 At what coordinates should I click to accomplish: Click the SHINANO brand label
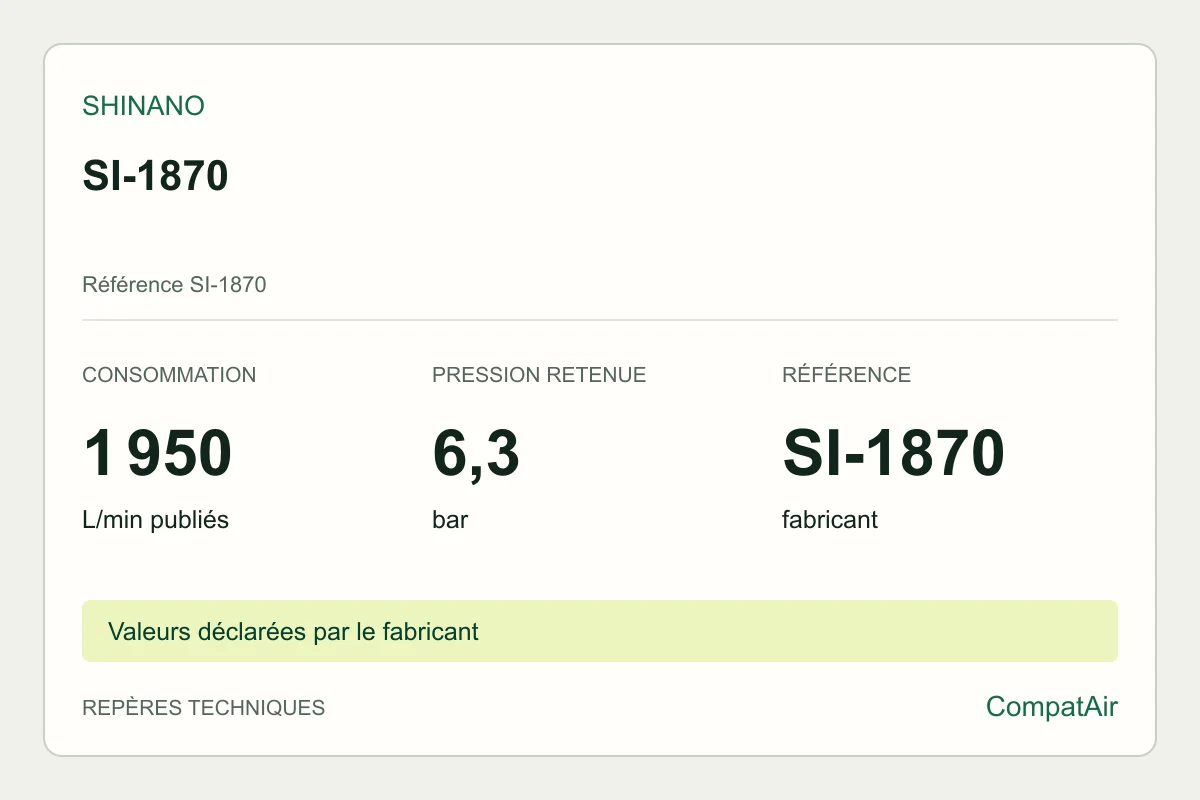coord(143,106)
